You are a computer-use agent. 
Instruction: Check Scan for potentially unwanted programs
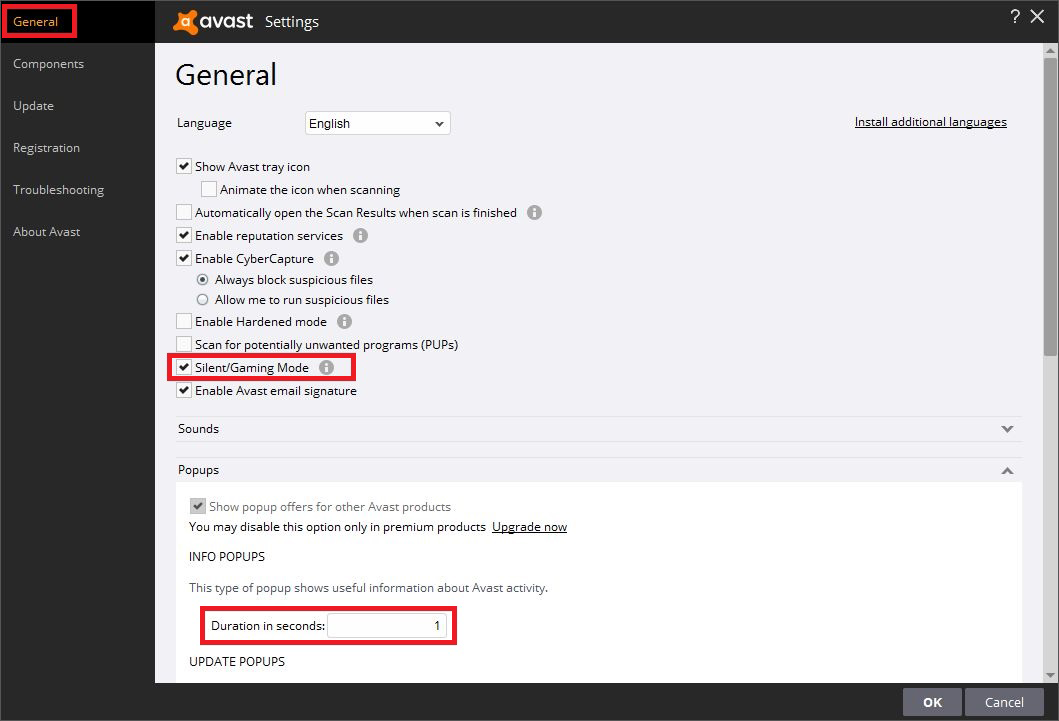(184, 344)
